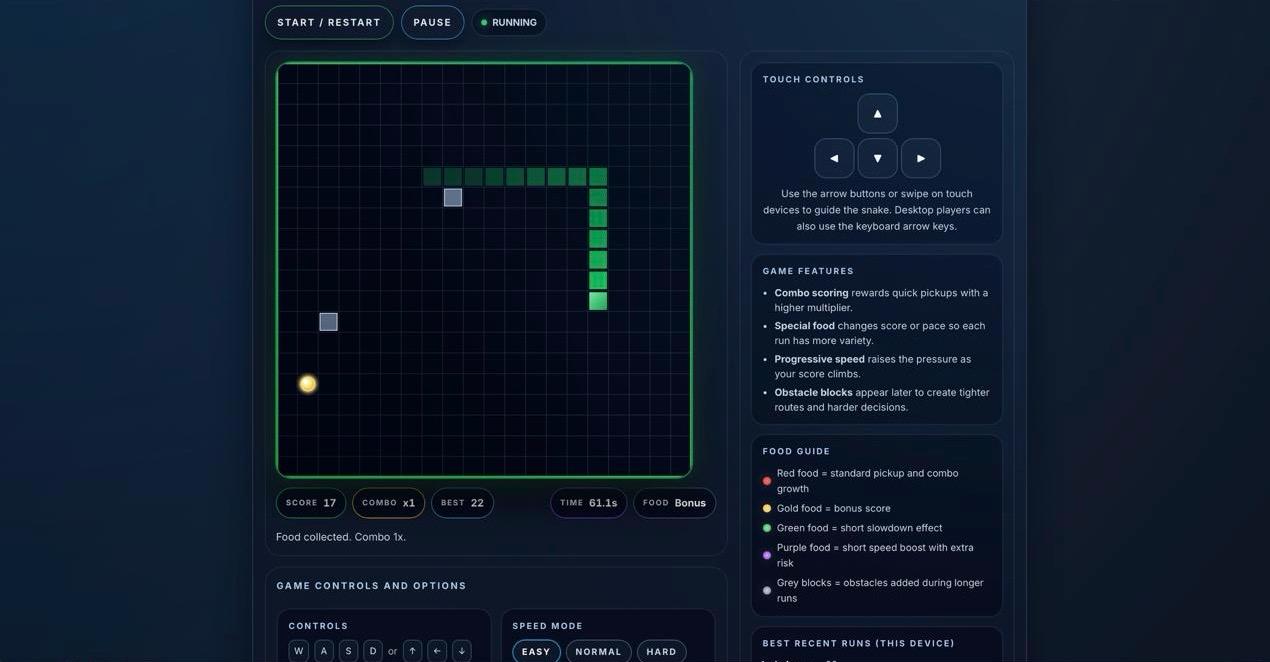Click the green food legend dot
Screen dimensions: 1270x662
(767, 528)
